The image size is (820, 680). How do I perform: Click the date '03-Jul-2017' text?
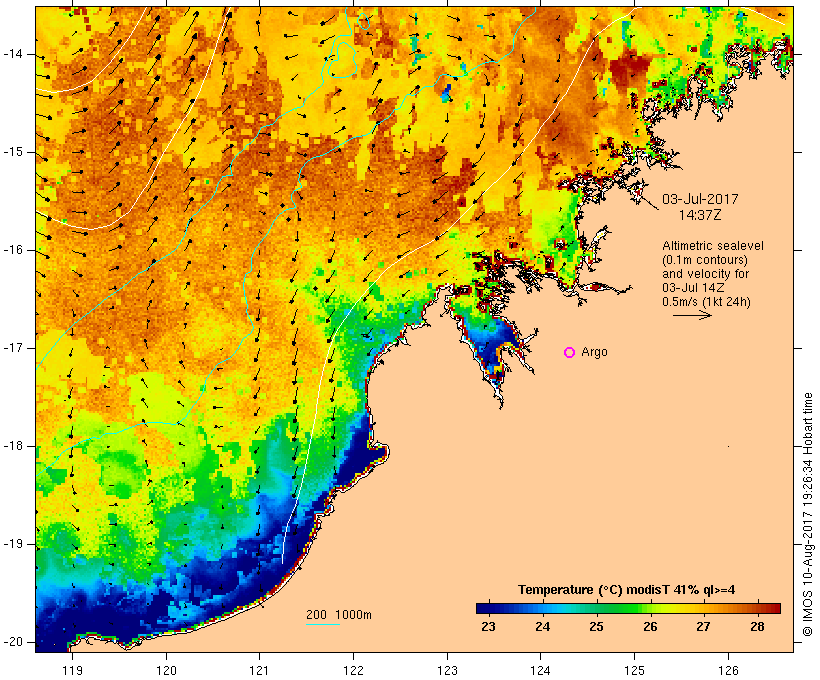(x=700, y=199)
